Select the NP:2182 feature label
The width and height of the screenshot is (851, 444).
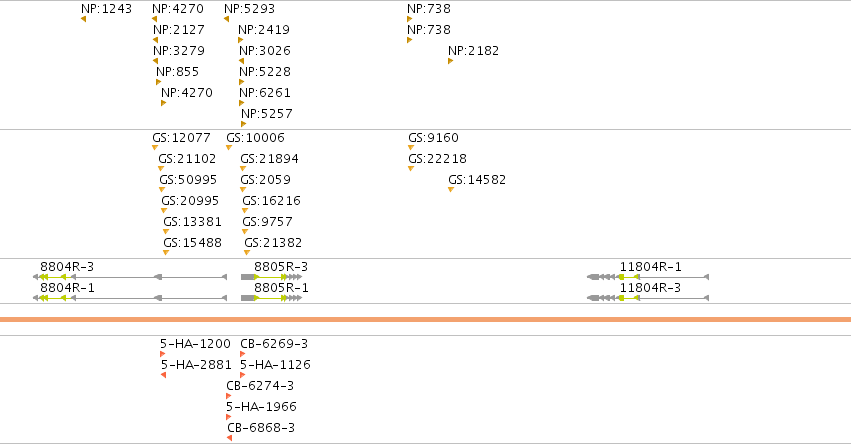pos(473,51)
